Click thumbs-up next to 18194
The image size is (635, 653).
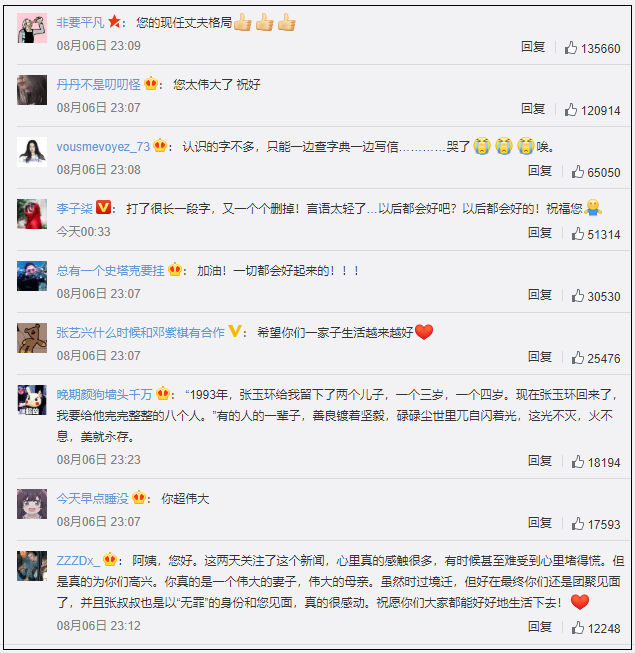[571, 461]
